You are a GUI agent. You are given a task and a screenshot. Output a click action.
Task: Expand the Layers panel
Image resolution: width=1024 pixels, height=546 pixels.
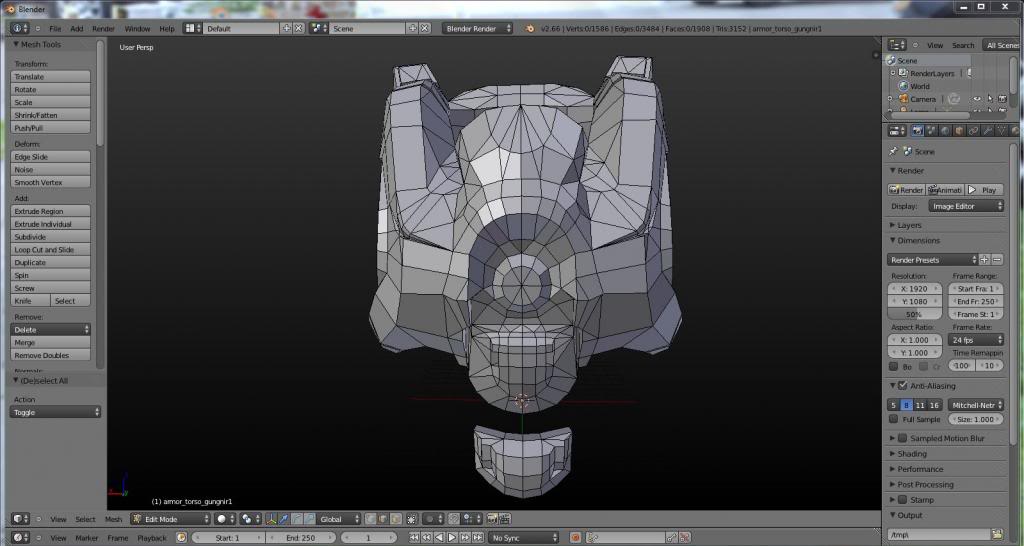tap(893, 225)
